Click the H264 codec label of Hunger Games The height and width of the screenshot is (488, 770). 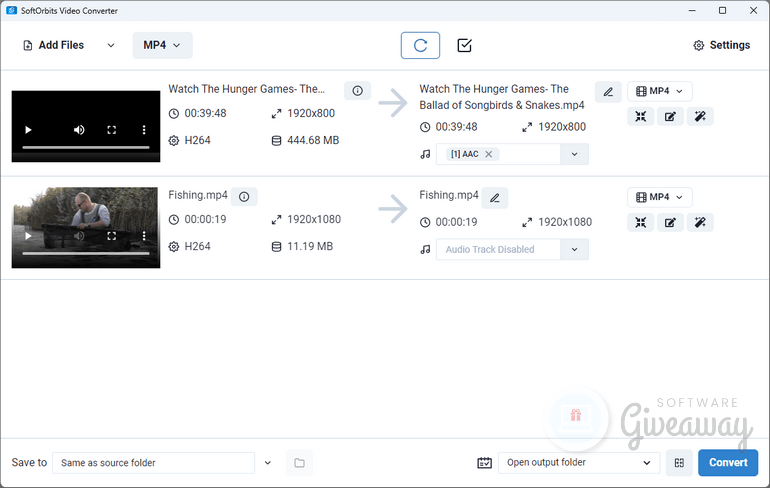click(197, 140)
